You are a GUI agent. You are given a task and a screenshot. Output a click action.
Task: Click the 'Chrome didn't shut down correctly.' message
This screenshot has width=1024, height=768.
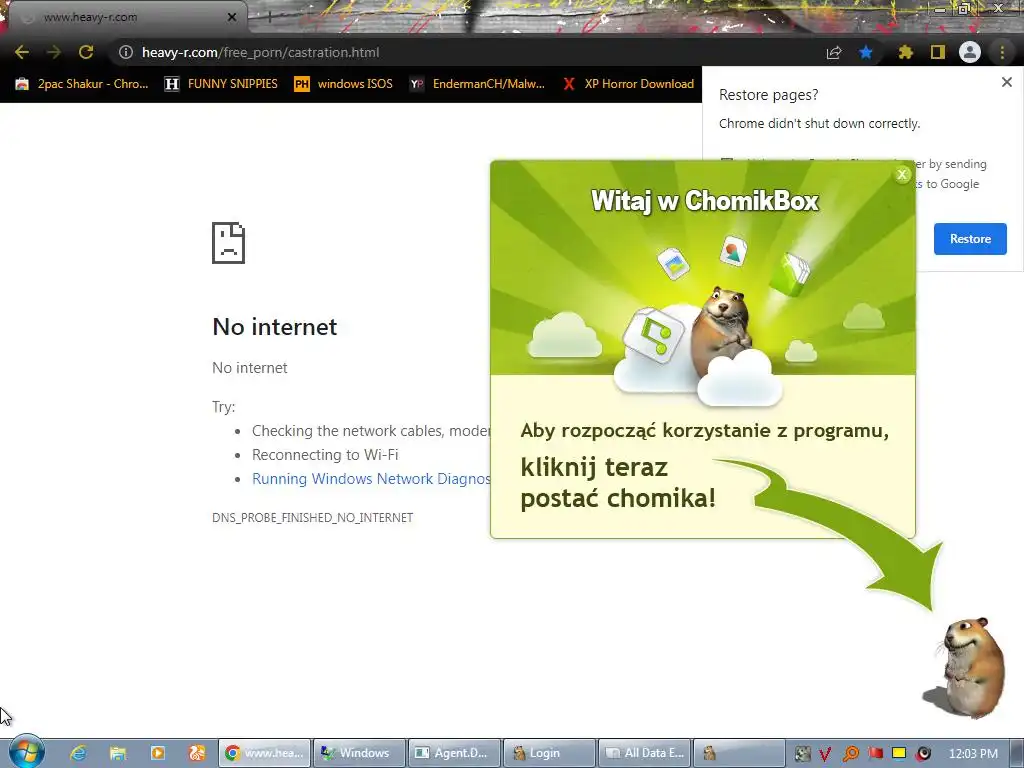point(820,123)
